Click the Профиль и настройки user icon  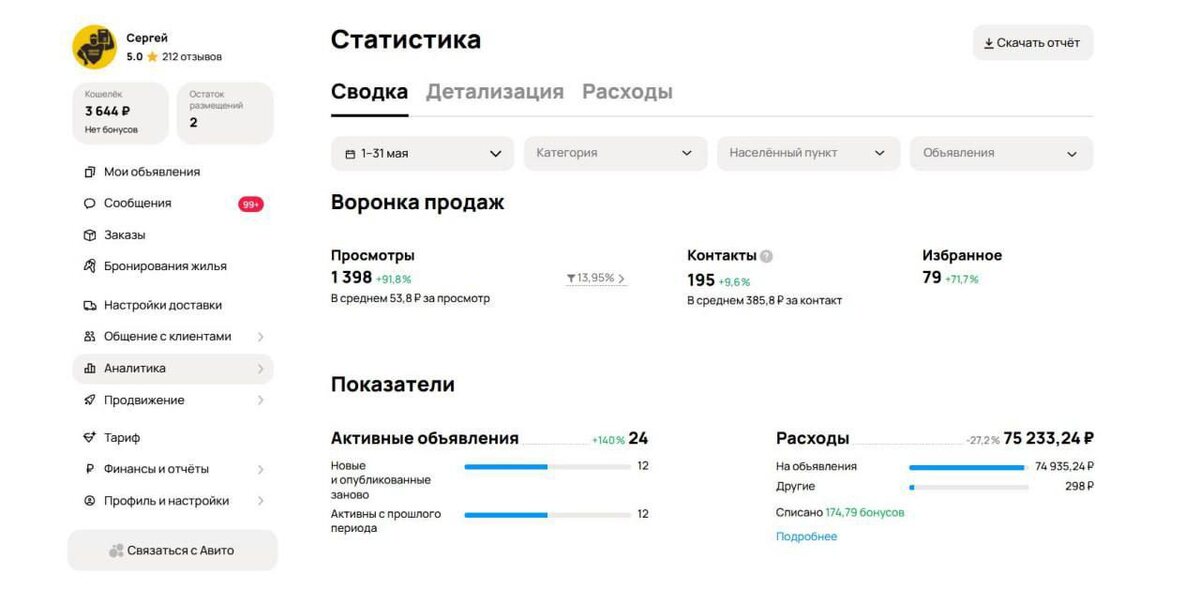(x=89, y=501)
